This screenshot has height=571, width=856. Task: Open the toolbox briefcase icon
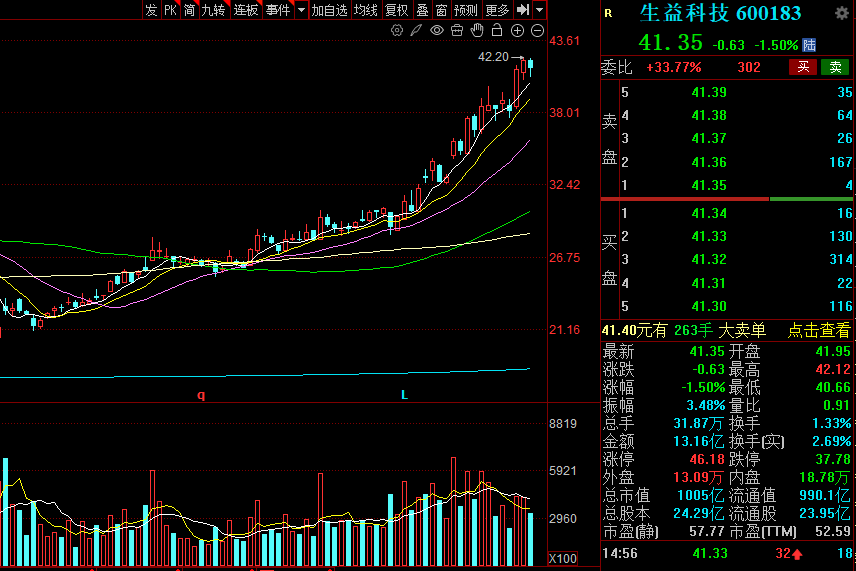pos(457,31)
